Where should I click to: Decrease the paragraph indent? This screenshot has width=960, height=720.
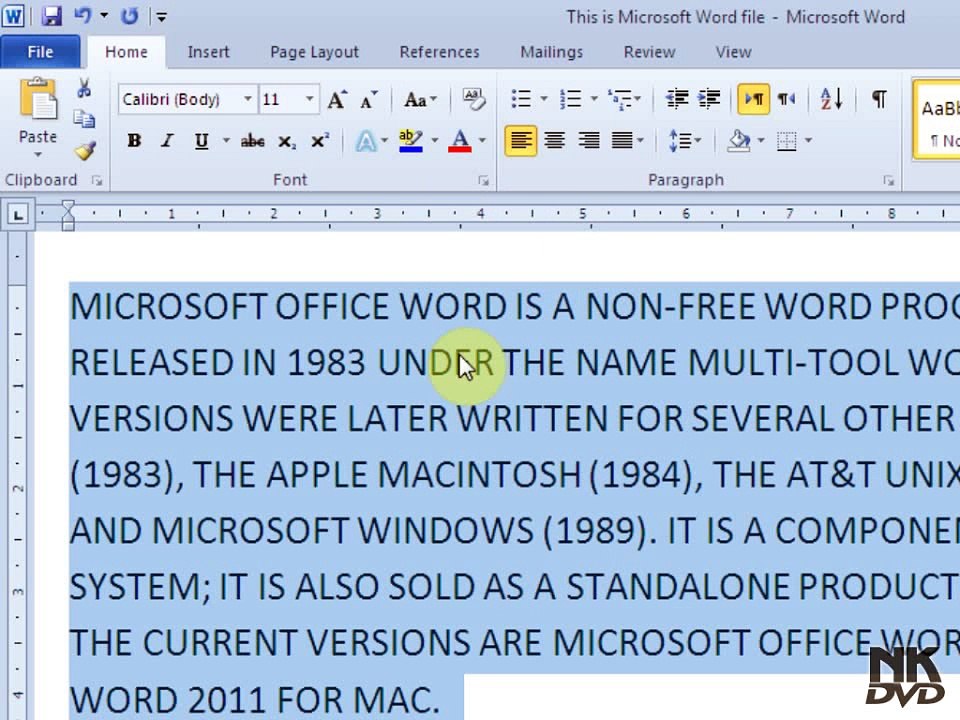(677, 99)
